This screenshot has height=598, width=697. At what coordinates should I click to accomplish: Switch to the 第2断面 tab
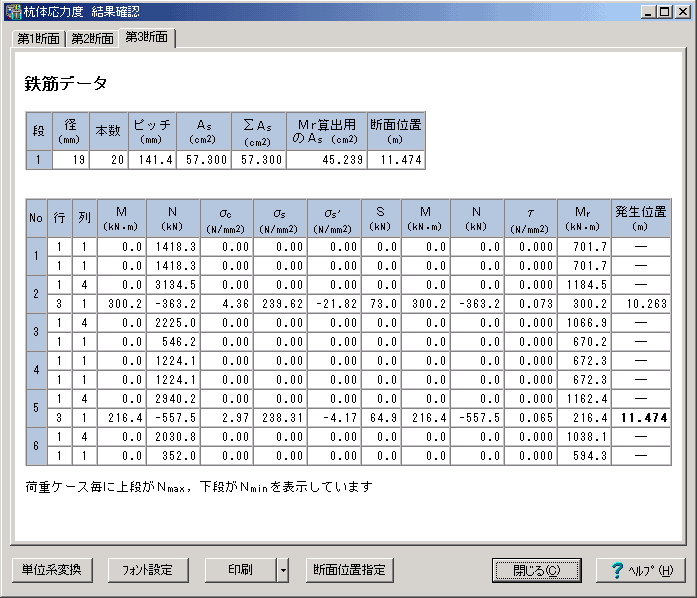tap(92, 39)
